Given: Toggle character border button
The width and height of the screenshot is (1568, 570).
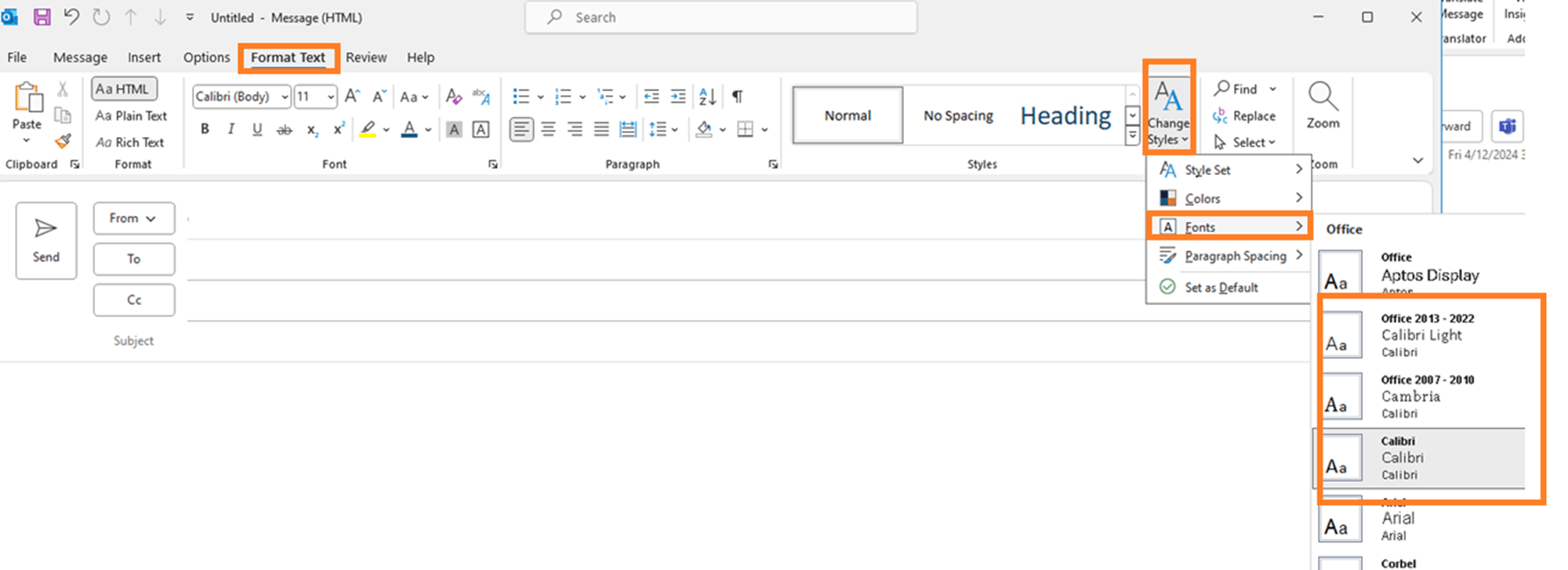Looking at the screenshot, I should [481, 129].
